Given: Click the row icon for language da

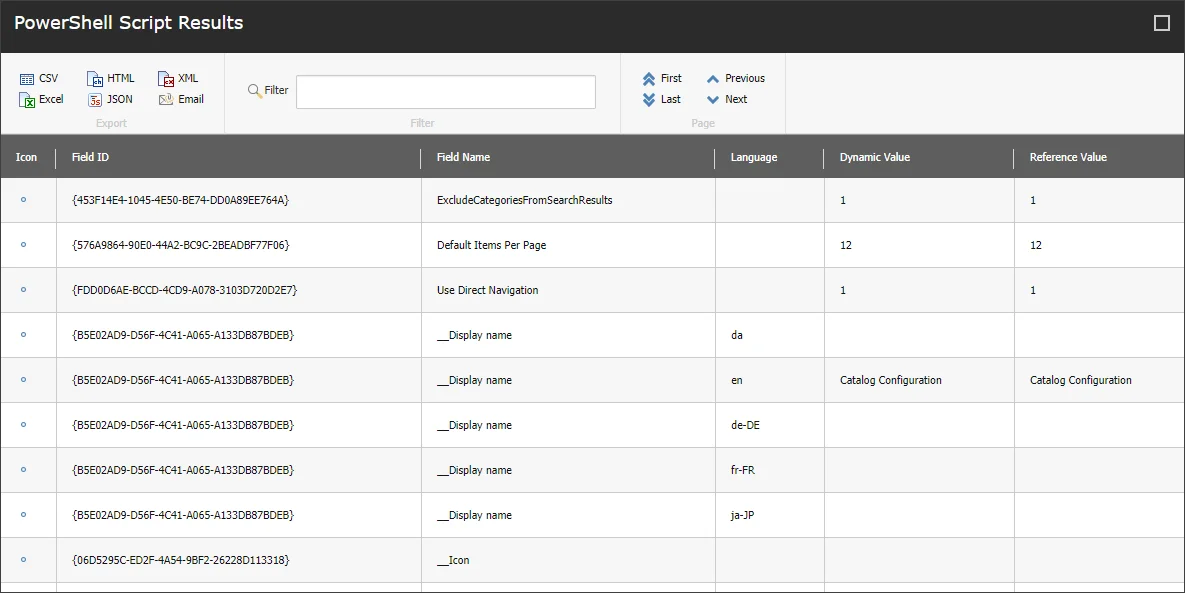Looking at the screenshot, I should (x=23, y=335).
